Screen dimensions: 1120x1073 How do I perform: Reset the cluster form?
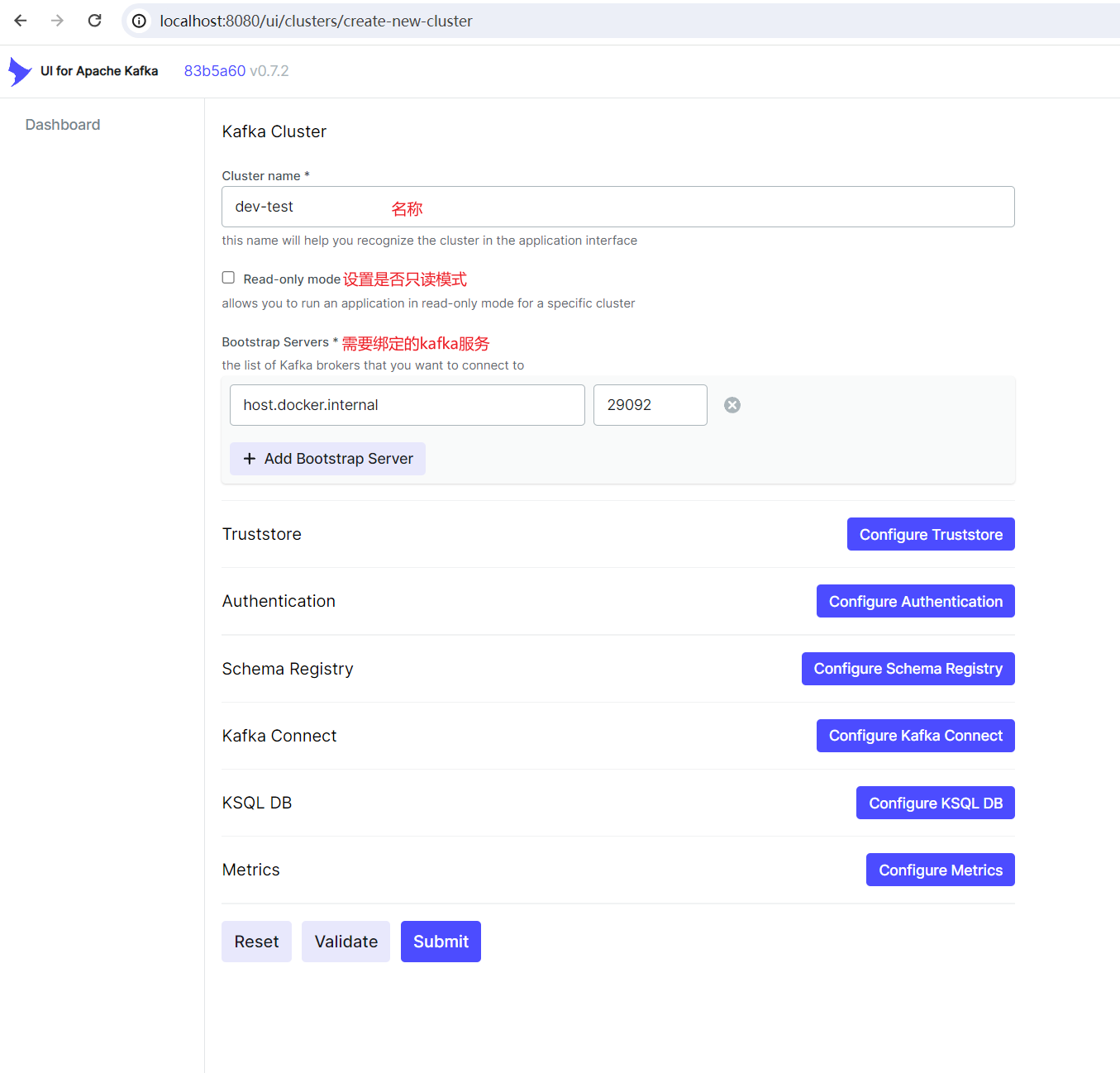pyautogui.click(x=256, y=942)
